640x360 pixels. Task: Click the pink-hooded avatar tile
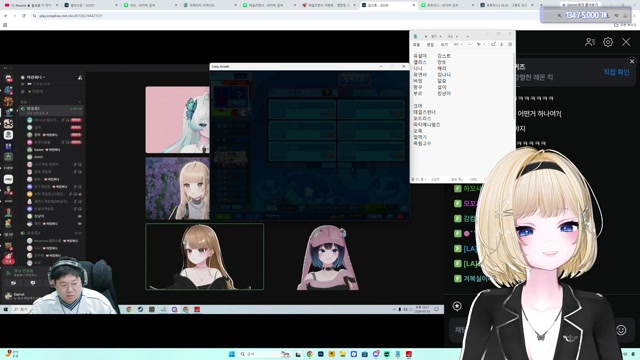[x=328, y=257]
